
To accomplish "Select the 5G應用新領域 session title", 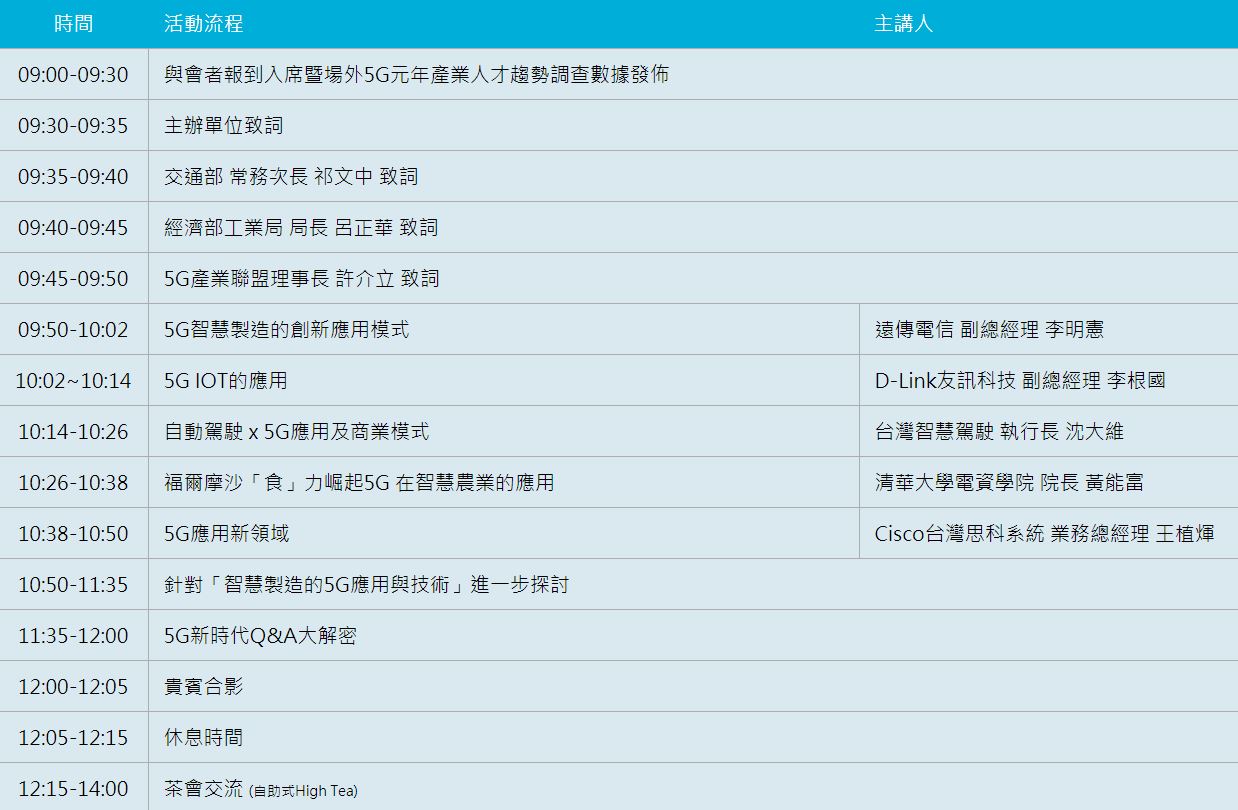I will click(x=226, y=534).
